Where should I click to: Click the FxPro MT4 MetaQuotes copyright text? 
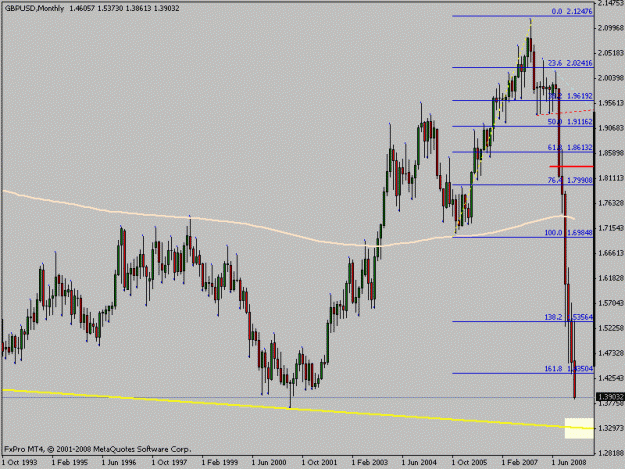[x=97, y=449]
